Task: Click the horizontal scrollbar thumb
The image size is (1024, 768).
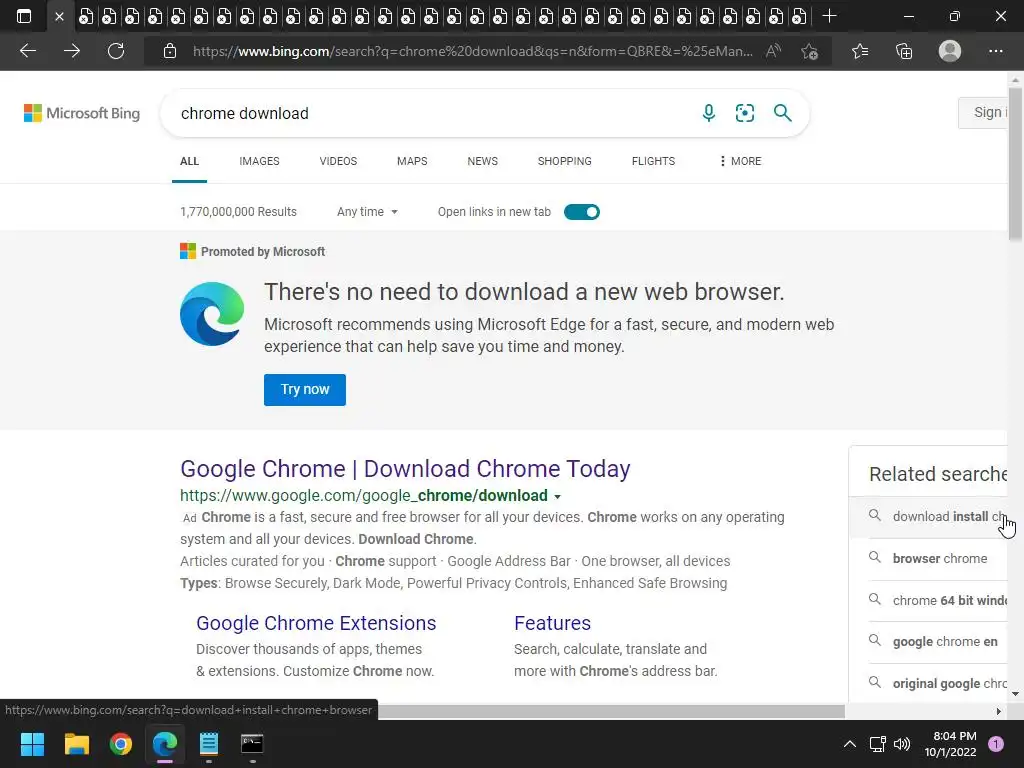Action: (611, 711)
